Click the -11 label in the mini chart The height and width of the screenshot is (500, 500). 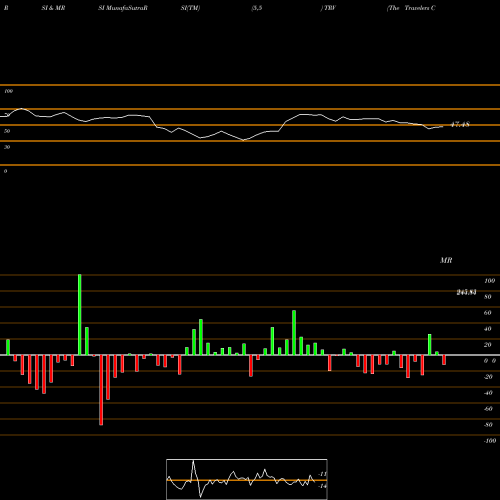coord(322,474)
